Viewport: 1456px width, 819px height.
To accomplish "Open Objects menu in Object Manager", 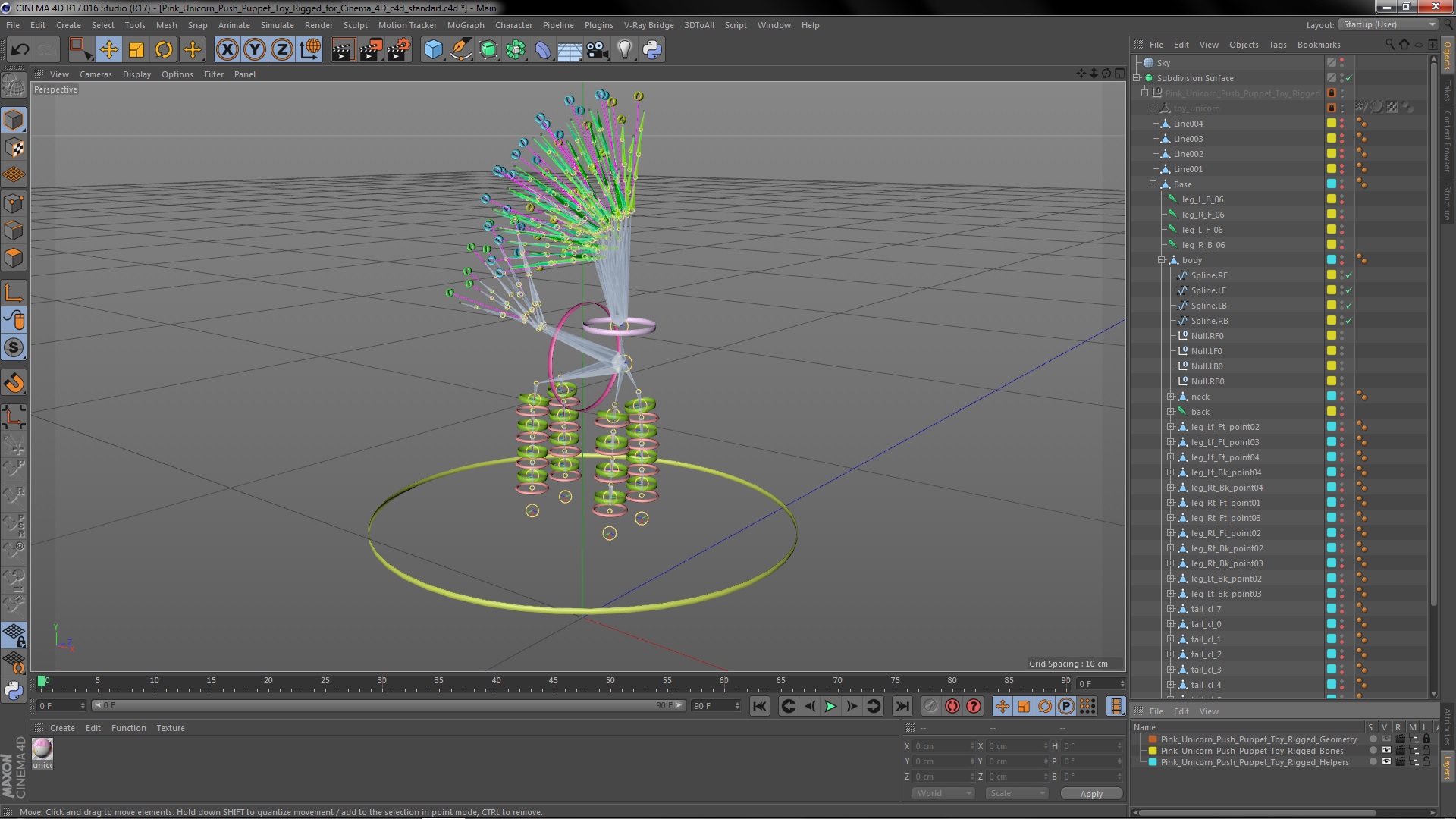I will (x=1243, y=45).
